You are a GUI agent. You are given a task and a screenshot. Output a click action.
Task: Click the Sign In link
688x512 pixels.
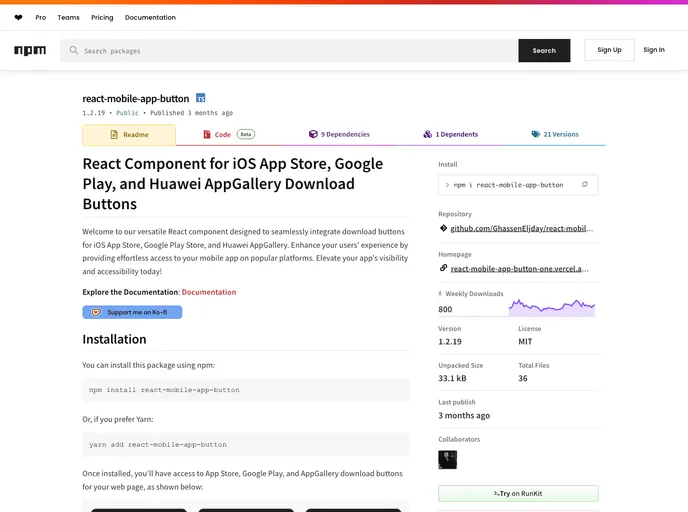654,50
